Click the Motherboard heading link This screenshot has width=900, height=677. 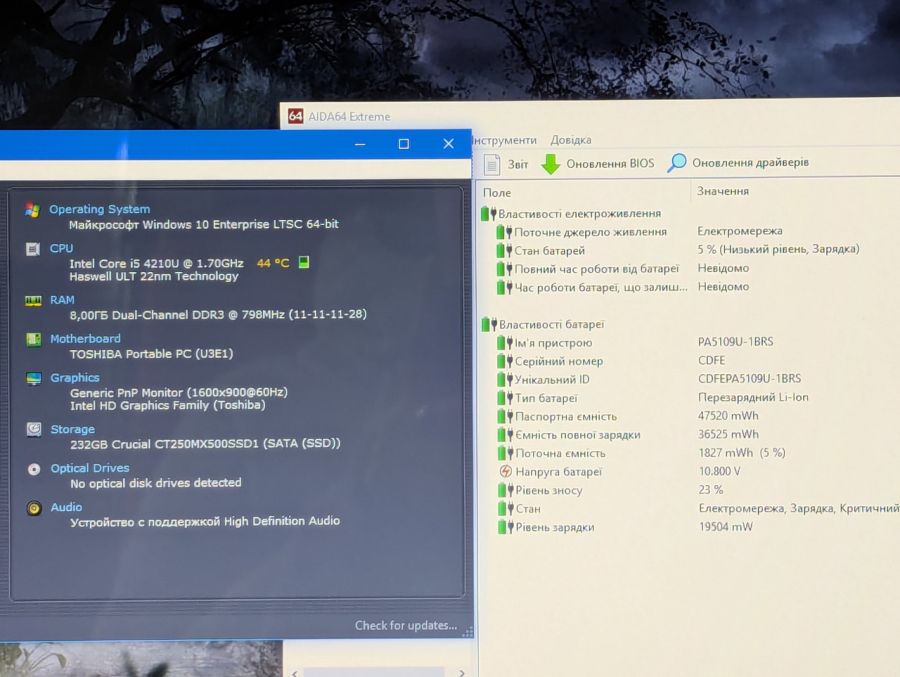(85, 339)
